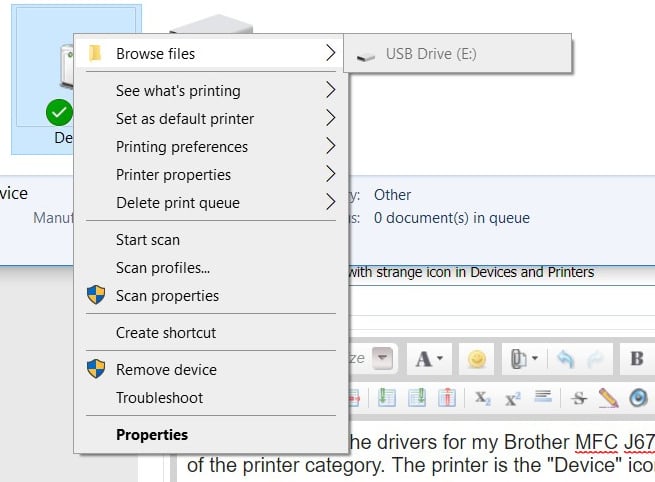Image resolution: width=655 pixels, height=482 pixels.
Task: Open the font color dropdown
Action: pyautogui.click(x=431, y=358)
